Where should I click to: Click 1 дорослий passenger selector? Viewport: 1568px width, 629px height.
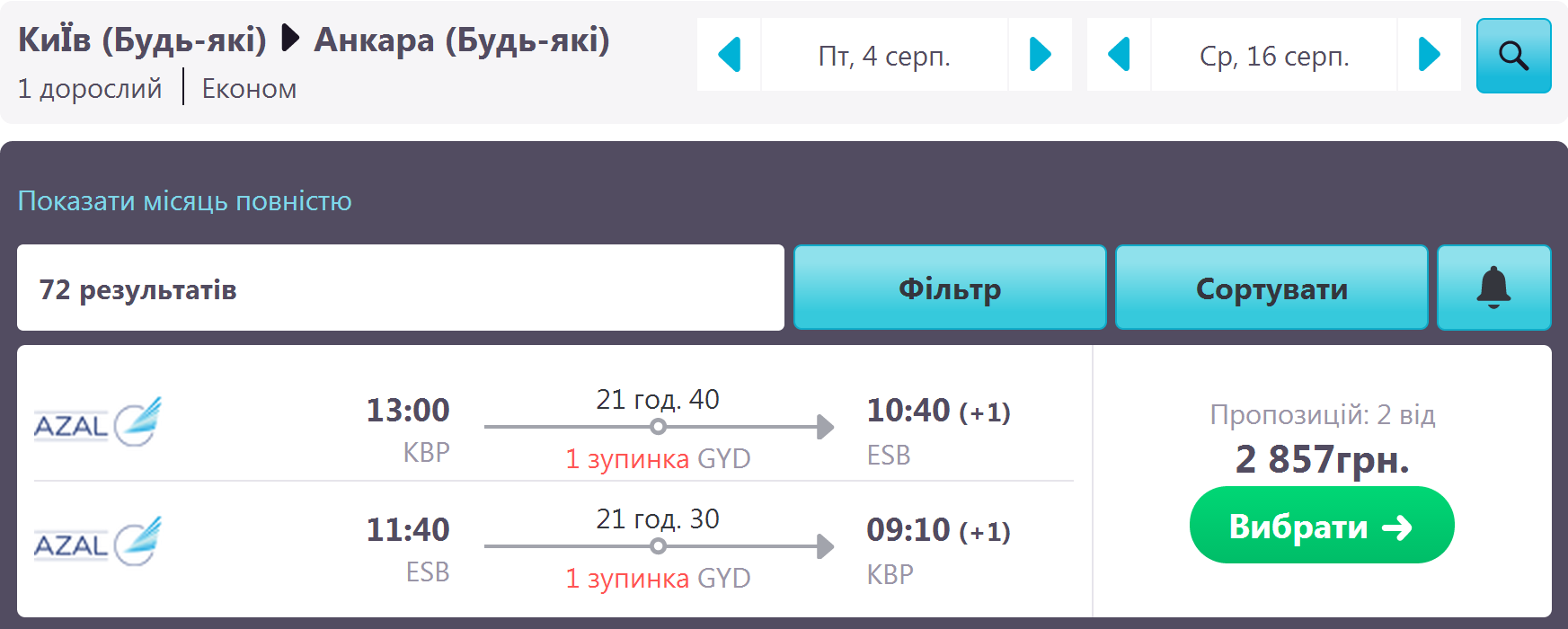tap(90, 88)
